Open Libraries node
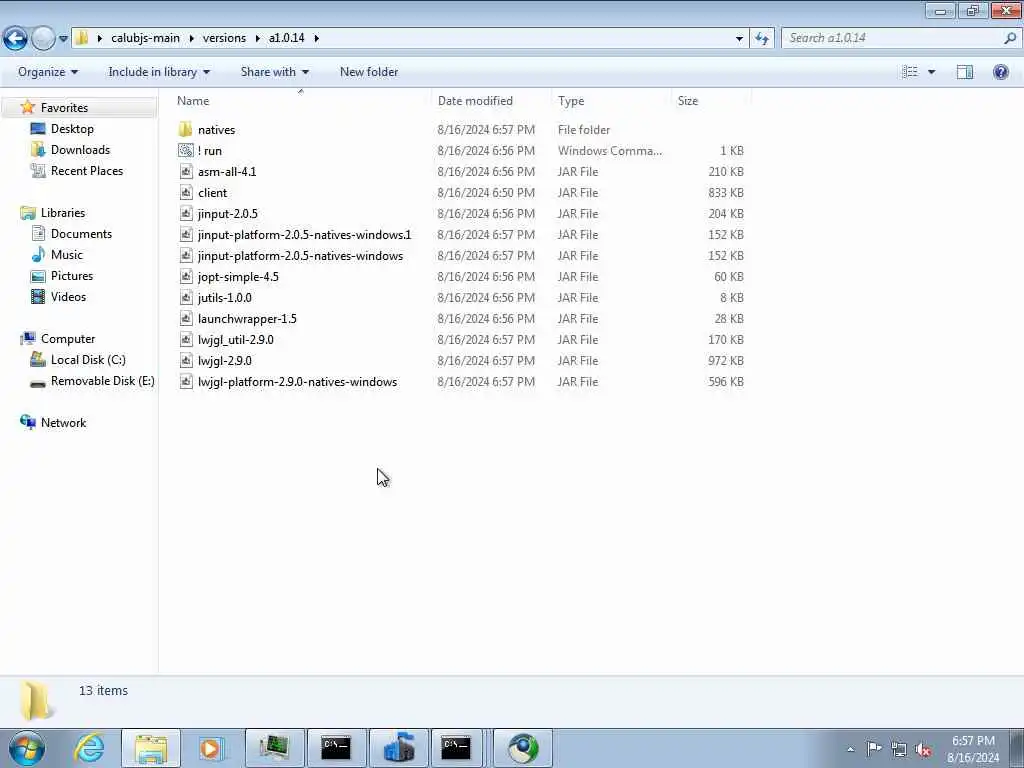The height and width of the screenshot is (768, 1024). tap(63, 213)
